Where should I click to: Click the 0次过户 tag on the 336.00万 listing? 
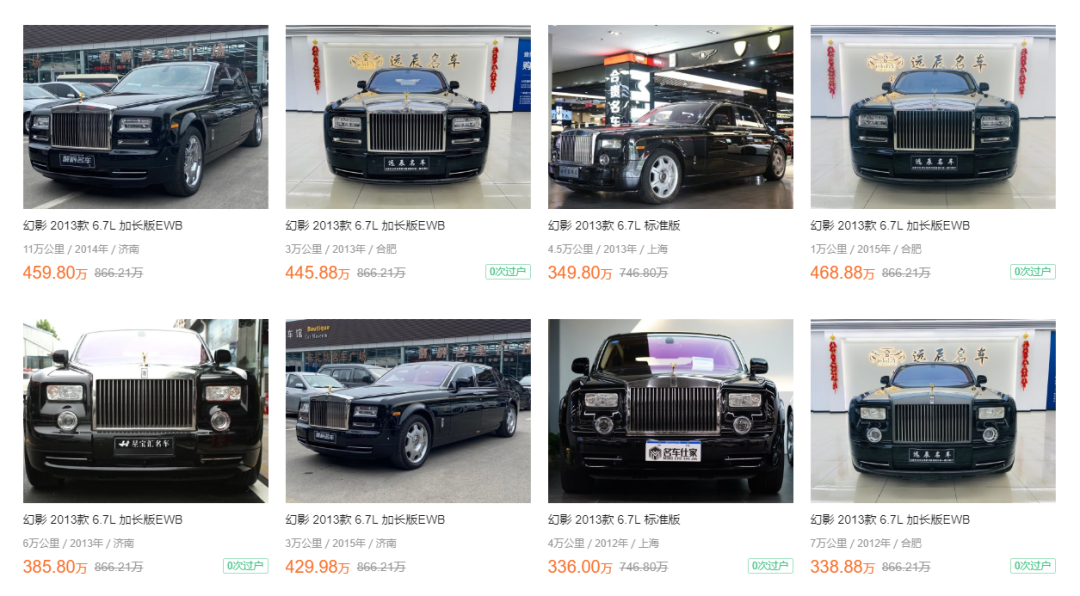(x=770, y=566)
